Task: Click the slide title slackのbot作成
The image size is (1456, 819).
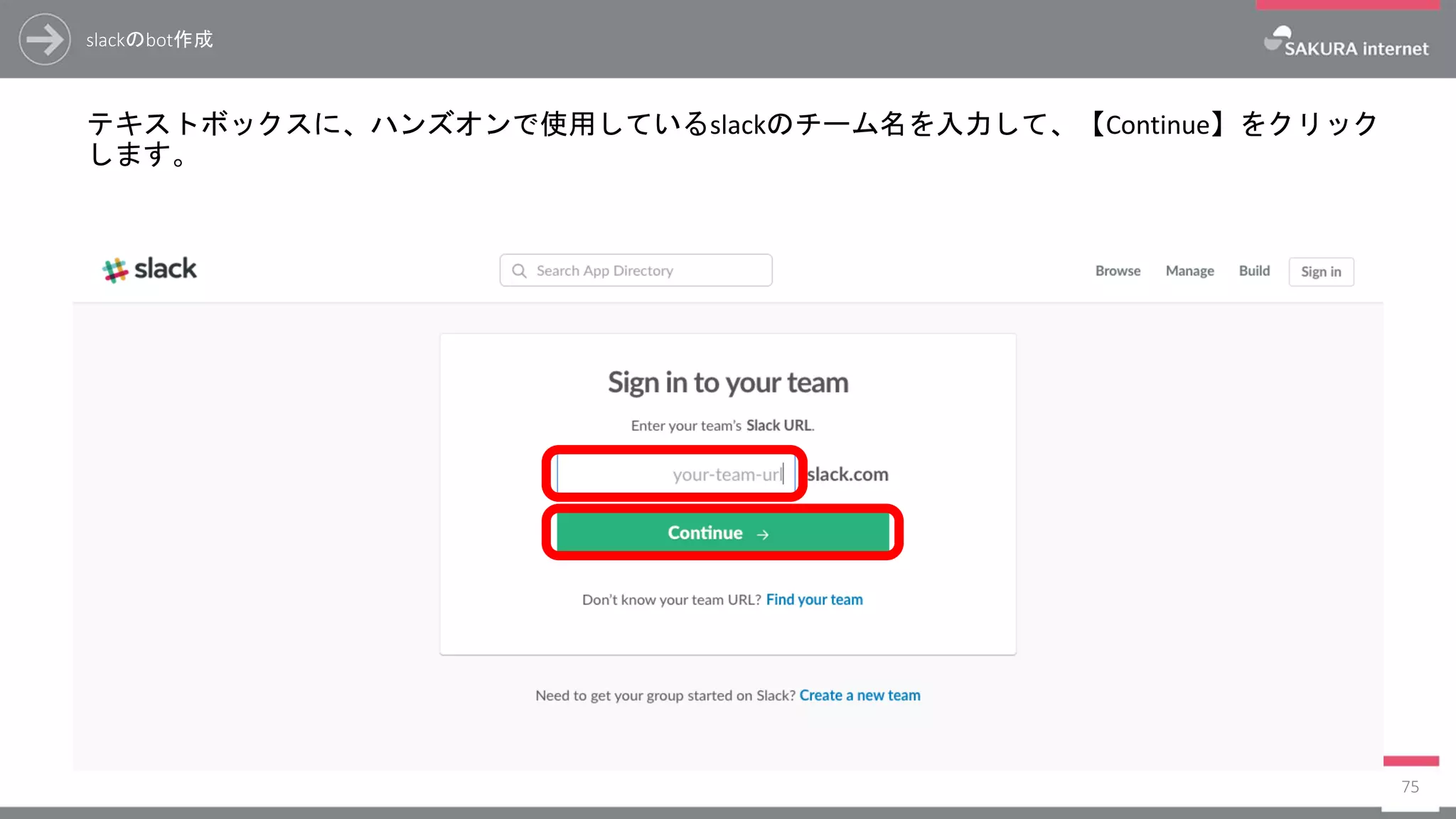Action: point(149,40)
